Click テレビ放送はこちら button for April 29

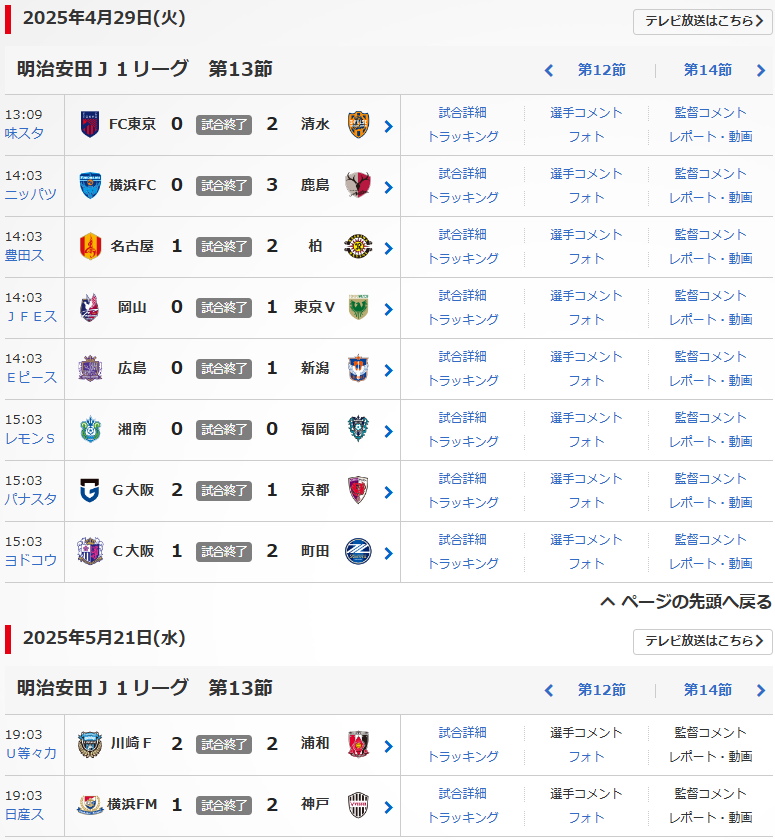click(703, 21)
